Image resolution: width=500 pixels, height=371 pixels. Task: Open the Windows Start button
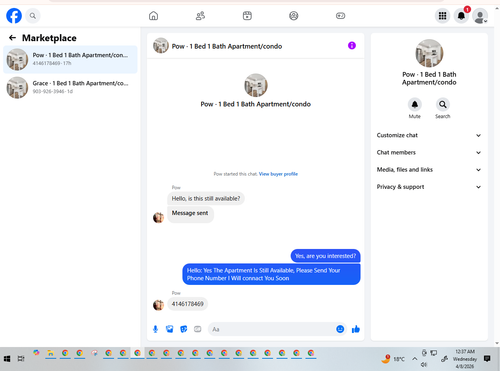coord(7,359)
